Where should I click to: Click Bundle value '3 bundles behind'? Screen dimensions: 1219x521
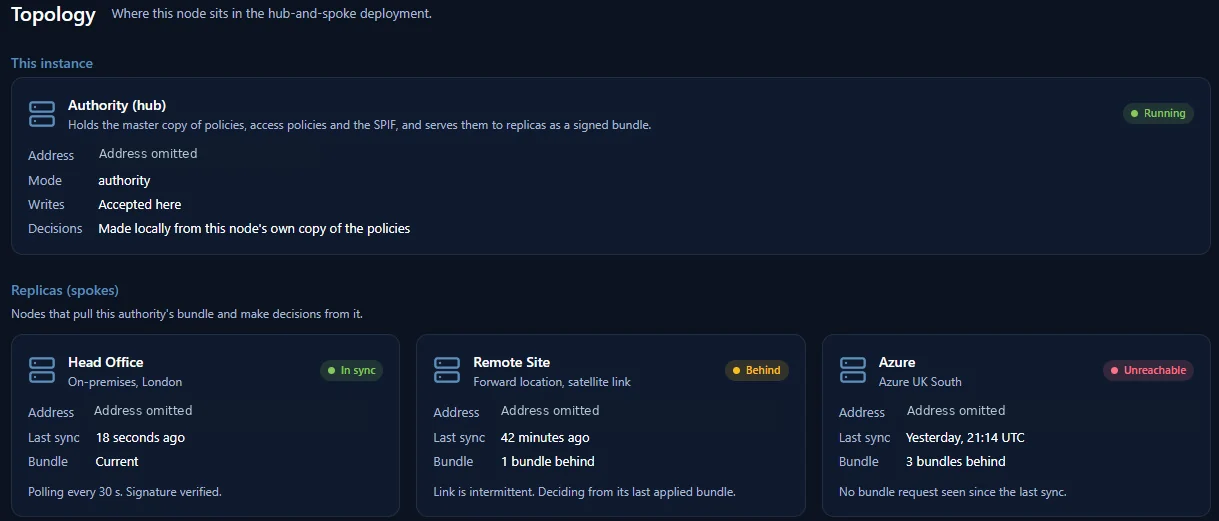pos(956,461)
